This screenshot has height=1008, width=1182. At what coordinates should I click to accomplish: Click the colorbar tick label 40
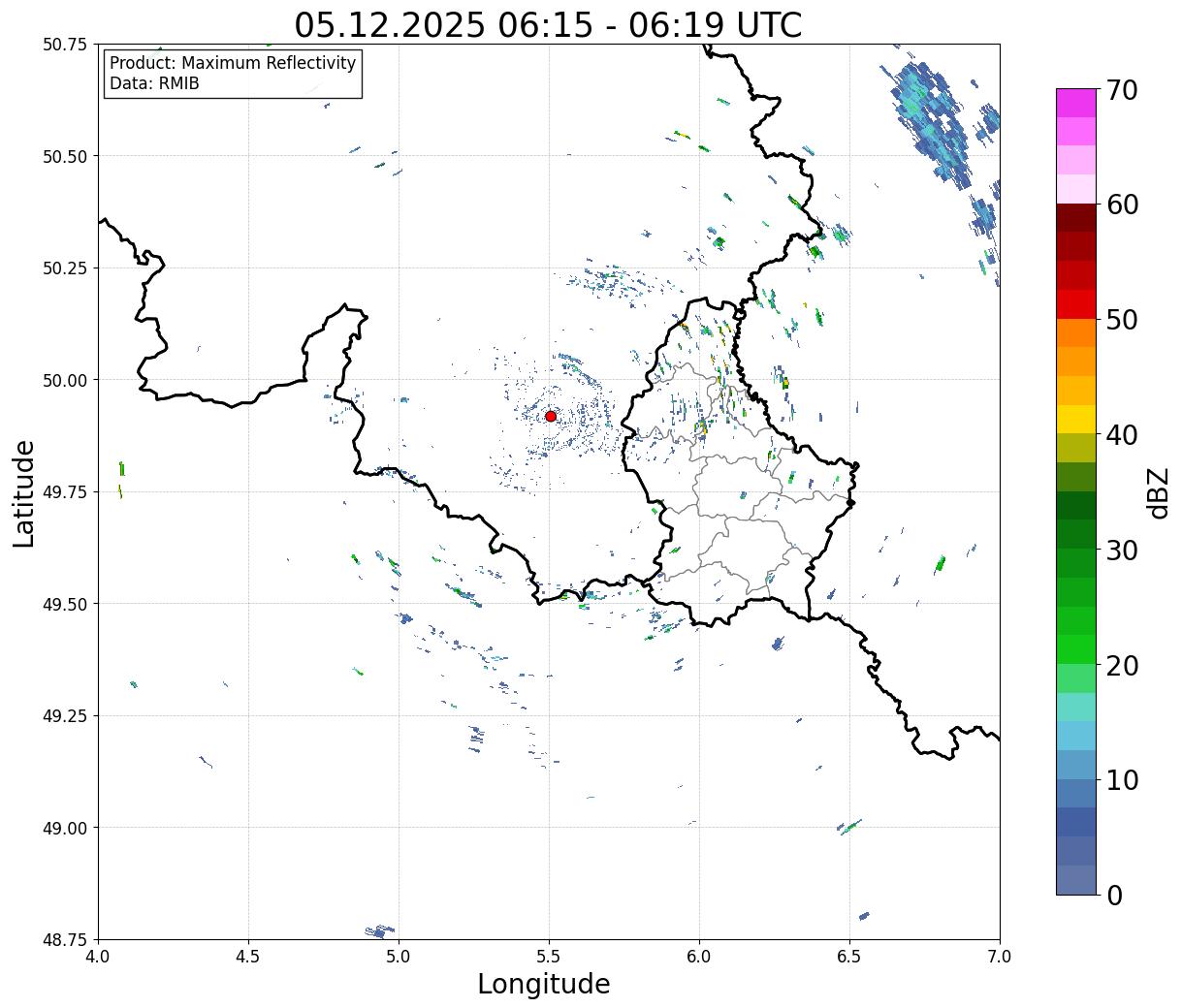click(1122, 435)
